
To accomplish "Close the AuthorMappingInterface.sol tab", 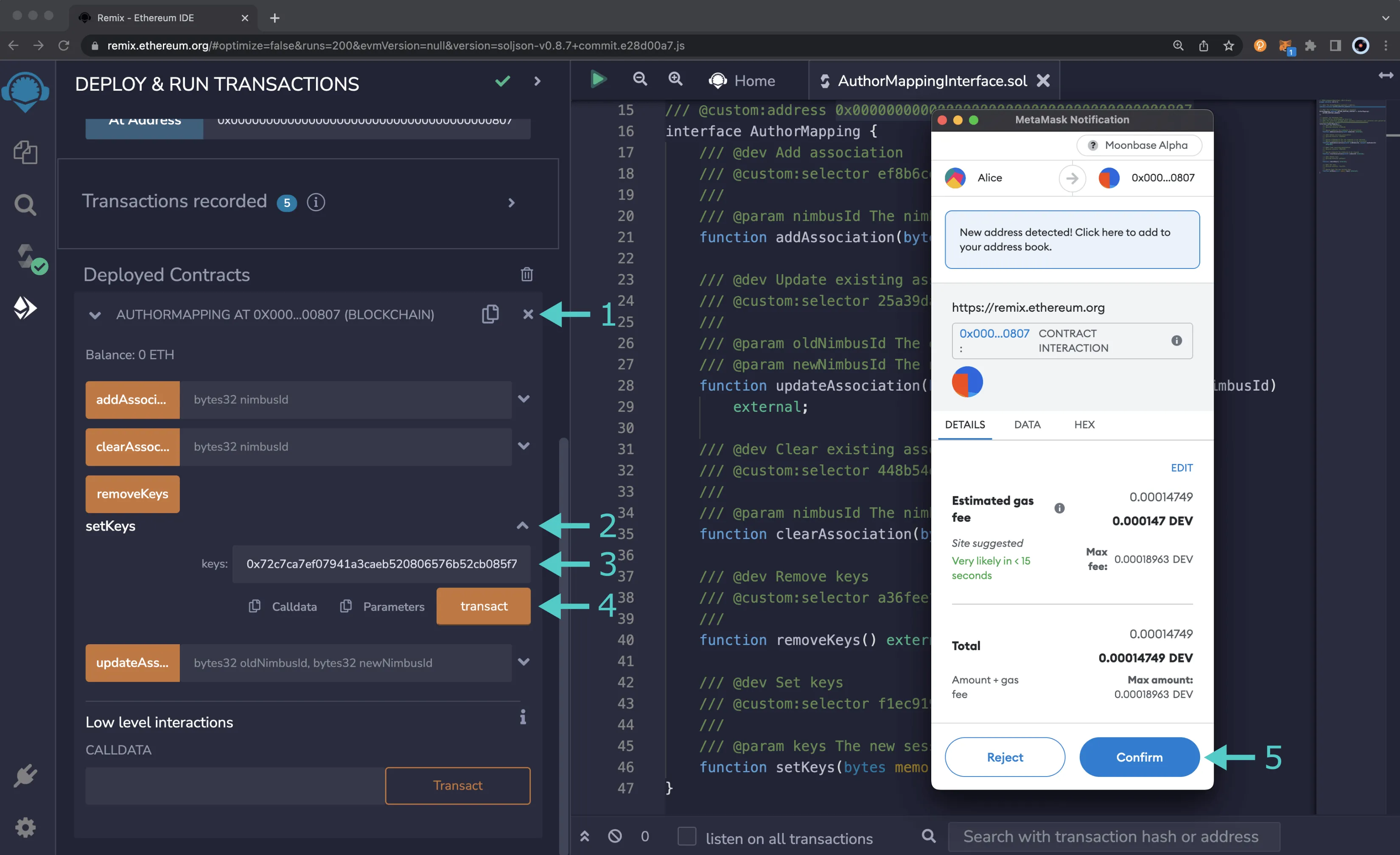I will [x=1043, y=81].
